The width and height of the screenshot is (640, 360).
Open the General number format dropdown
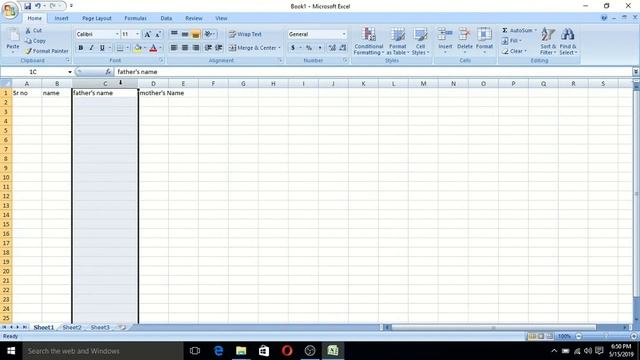[x=344, y=34]
